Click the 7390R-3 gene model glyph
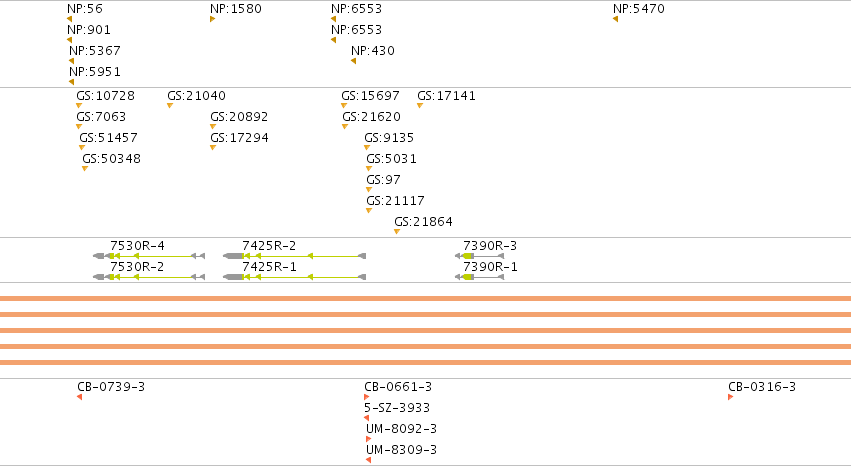The width and height of the screenshot is (851, 466). pos(479,256)
